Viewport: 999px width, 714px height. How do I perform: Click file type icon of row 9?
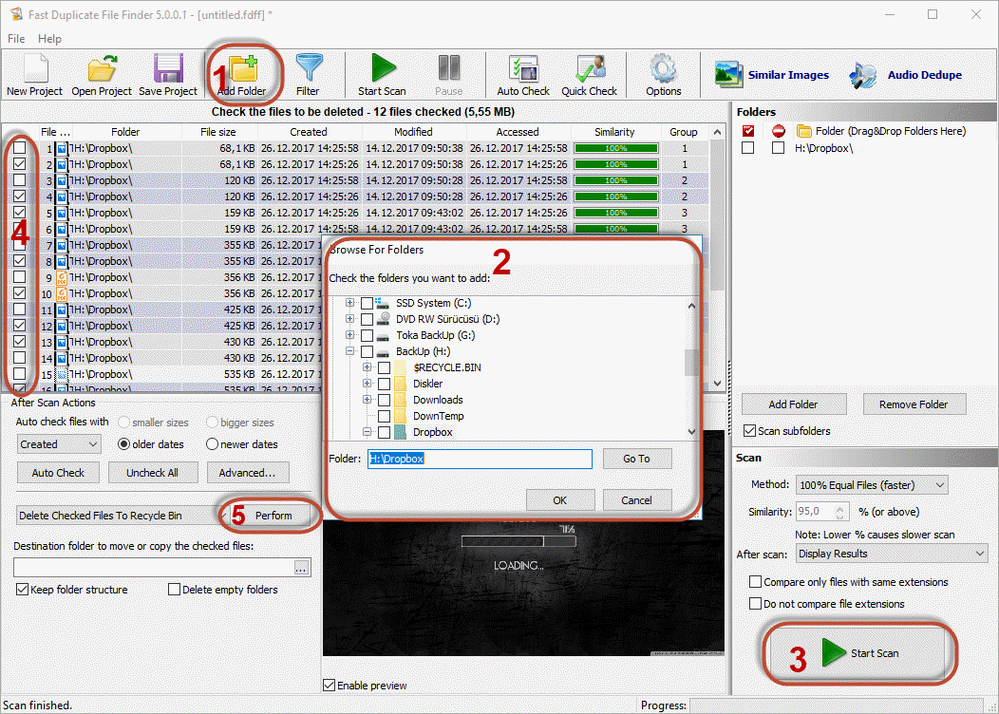(x=62, y=278)
